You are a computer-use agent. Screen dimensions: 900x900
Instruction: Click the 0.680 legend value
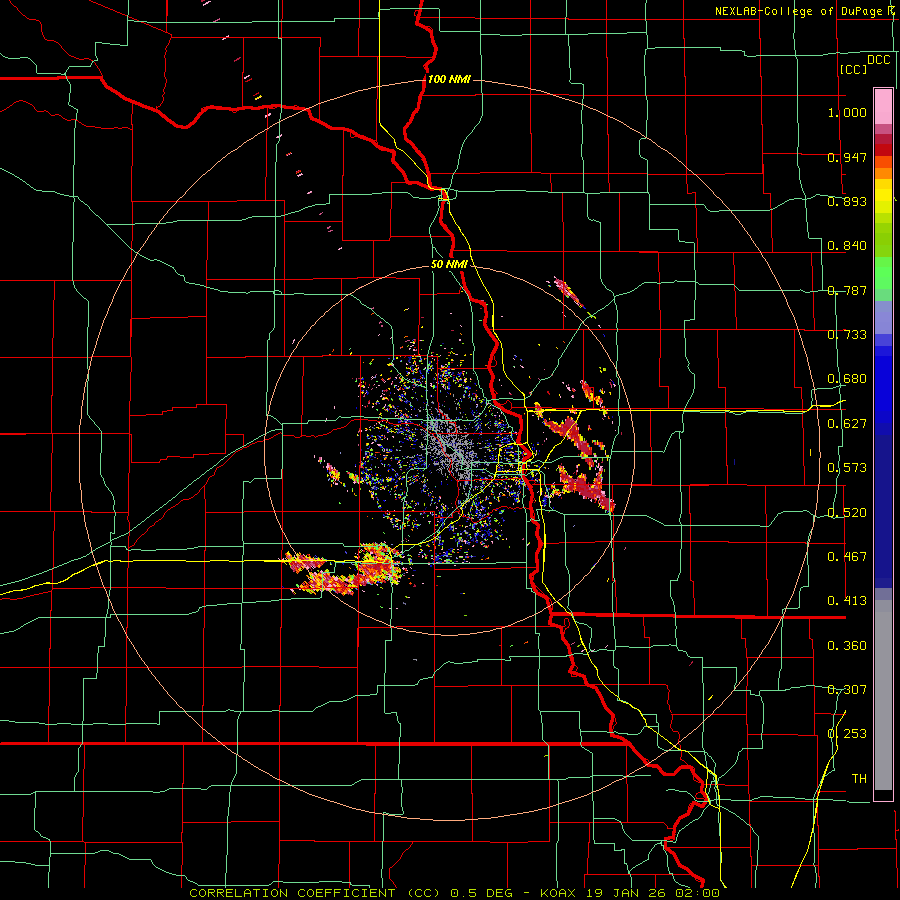click(x=847, y=379)
